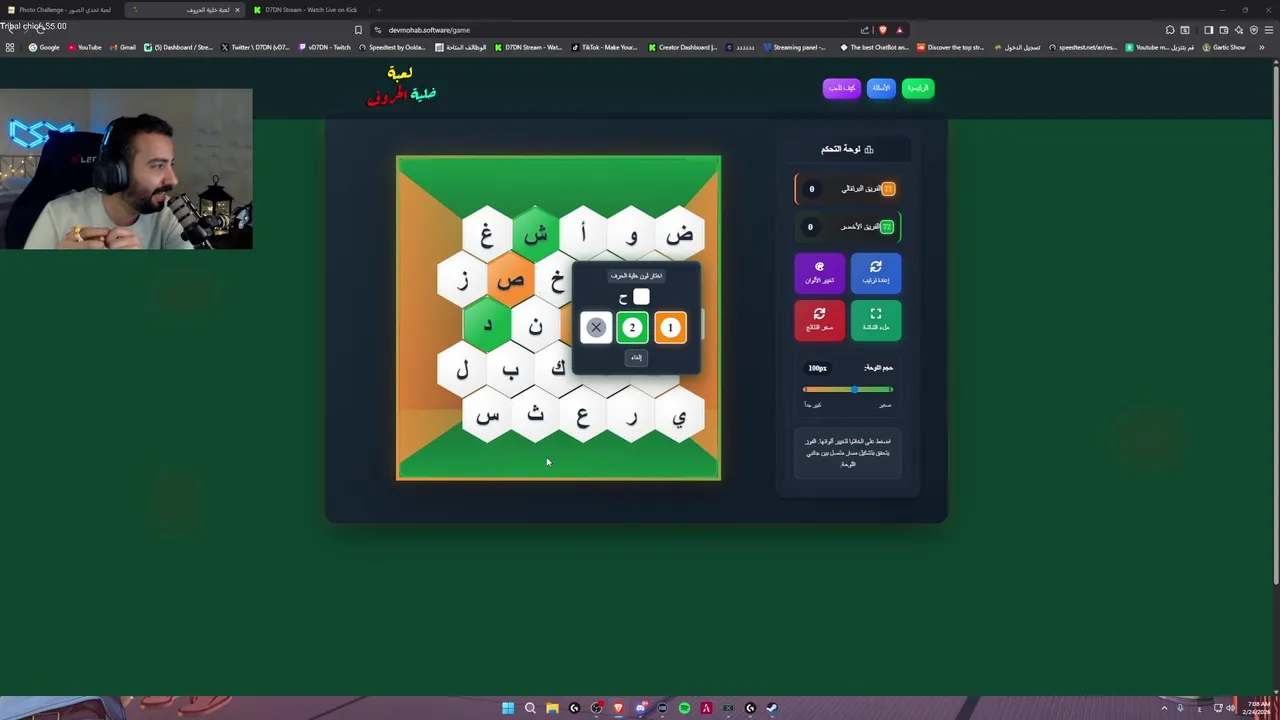The width and height of the screenshot is (1280, 720).
Task: Open Brave browser from taskbar
Action: tap(618, 708)
